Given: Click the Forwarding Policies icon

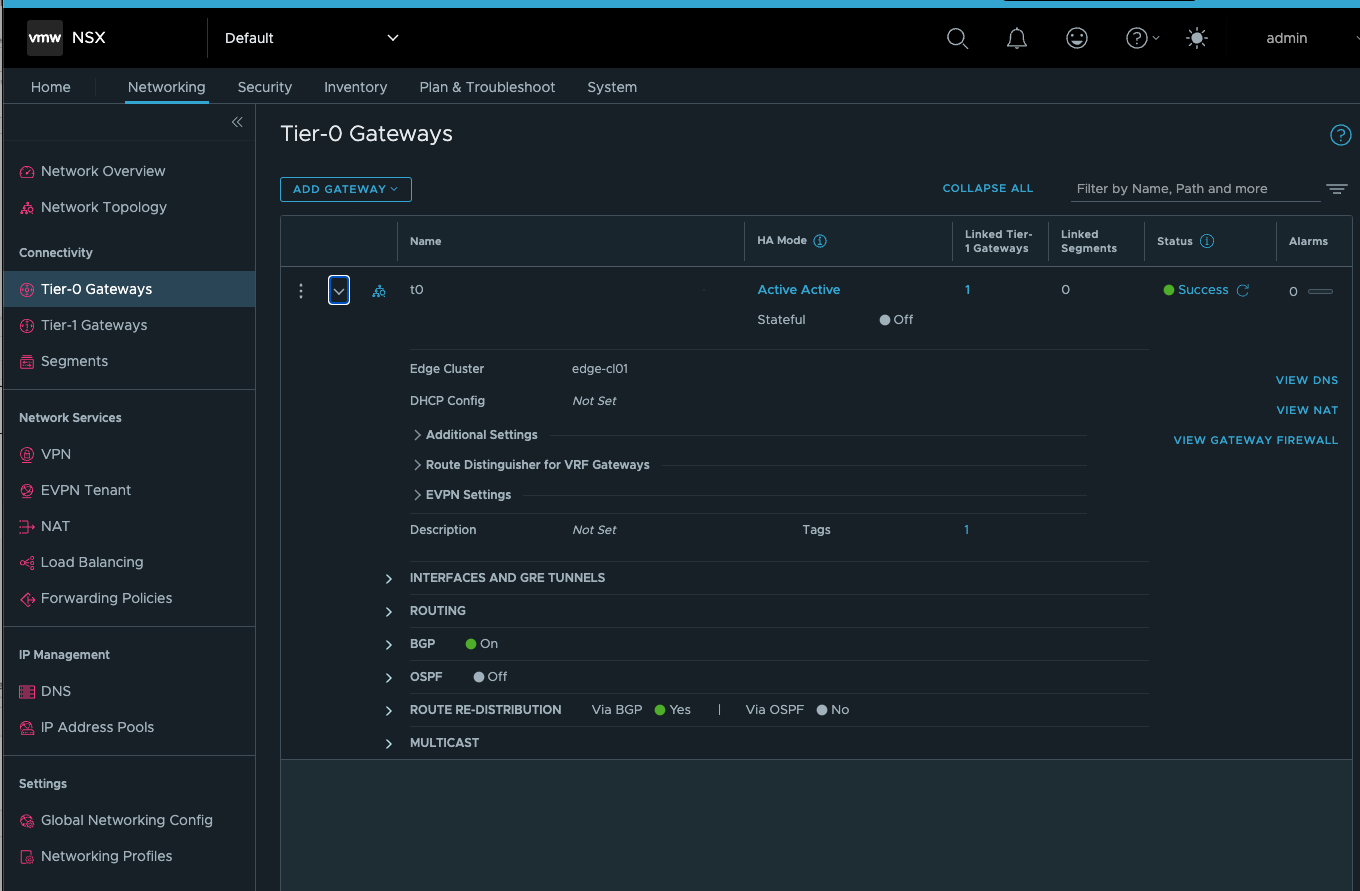Looking at the screenshot, I should 27,599.
